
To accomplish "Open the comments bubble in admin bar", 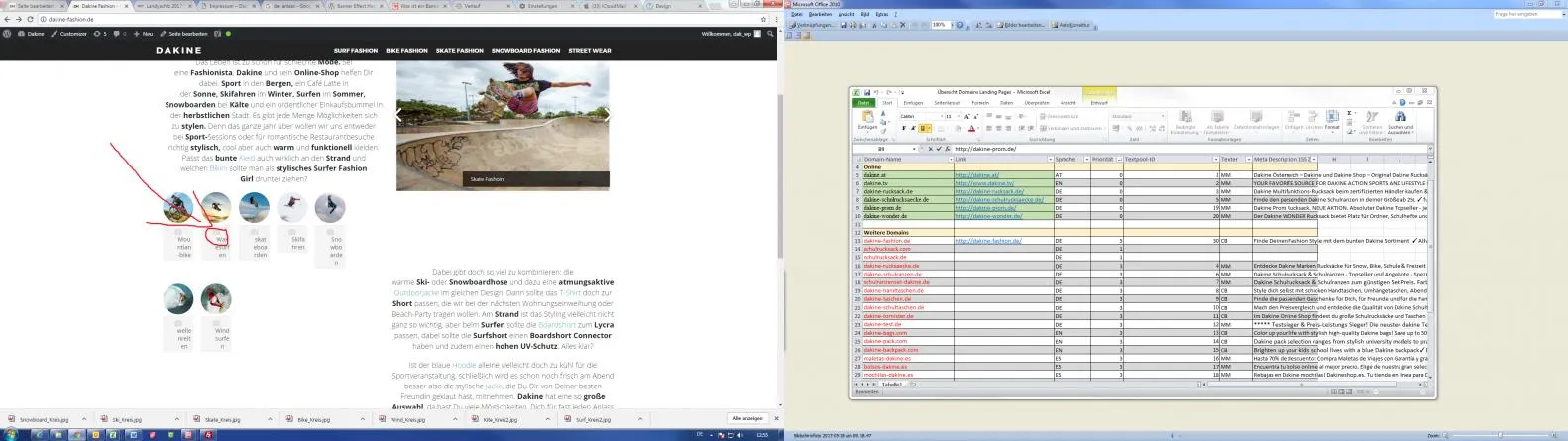I will [x=118, y=34].
